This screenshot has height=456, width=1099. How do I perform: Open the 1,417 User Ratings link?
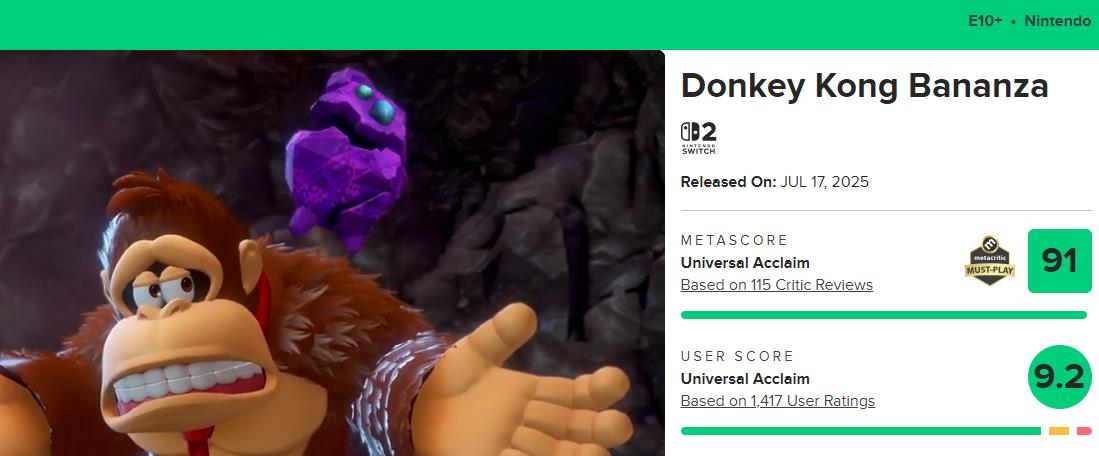click(777, 401)
